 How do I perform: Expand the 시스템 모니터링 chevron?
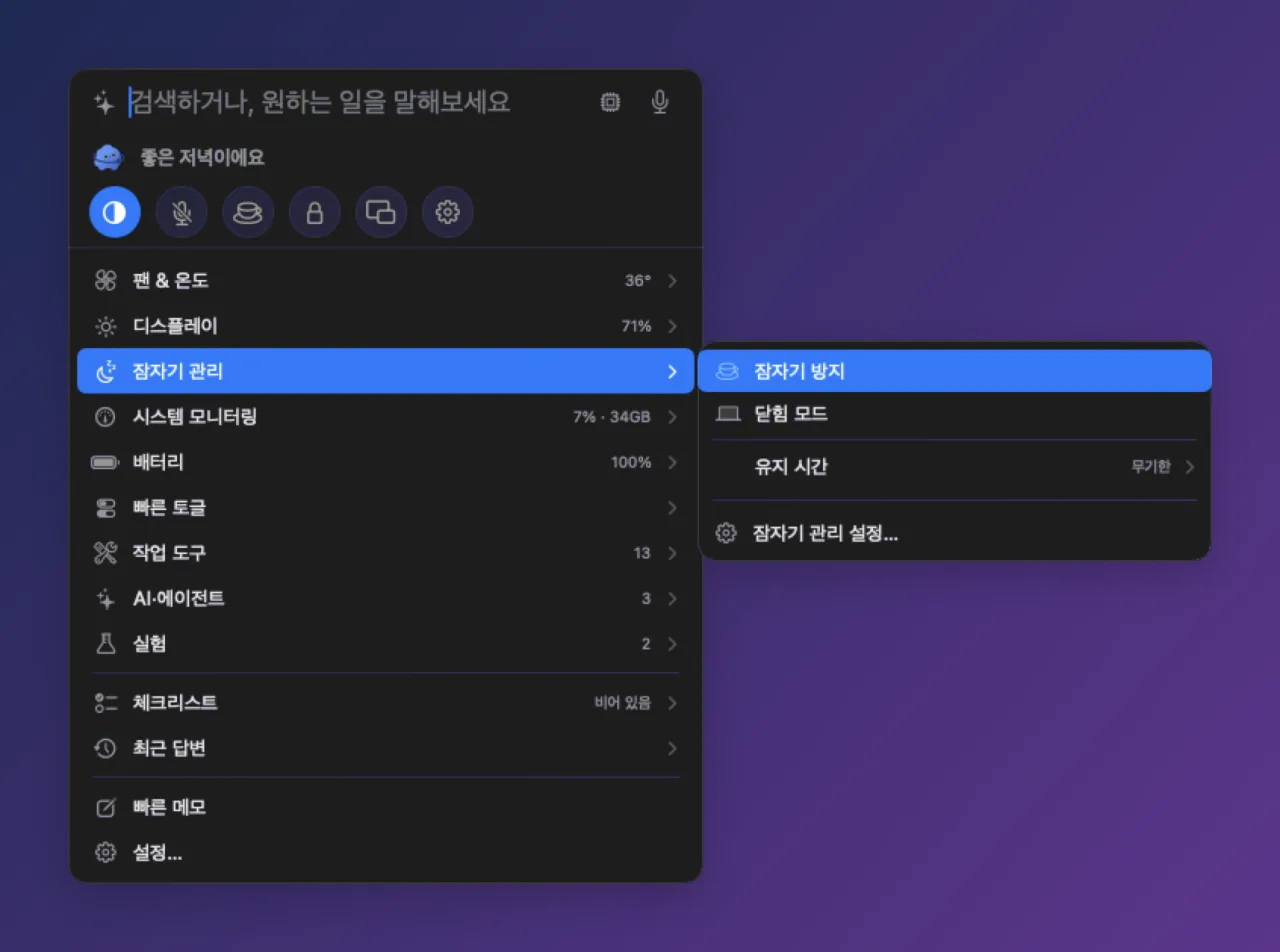tap(672, 417)
